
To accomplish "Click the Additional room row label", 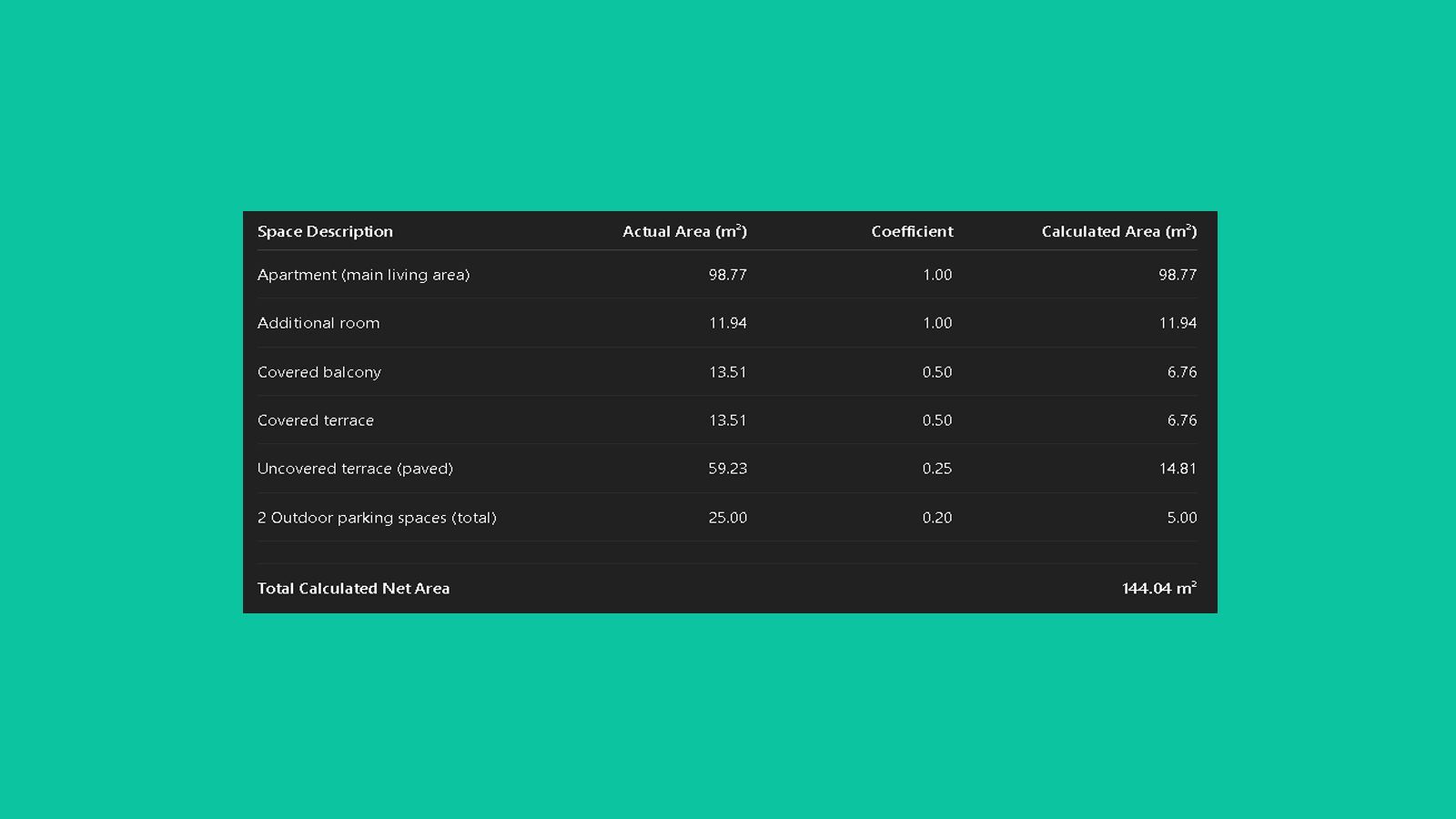I will [318, 323].
